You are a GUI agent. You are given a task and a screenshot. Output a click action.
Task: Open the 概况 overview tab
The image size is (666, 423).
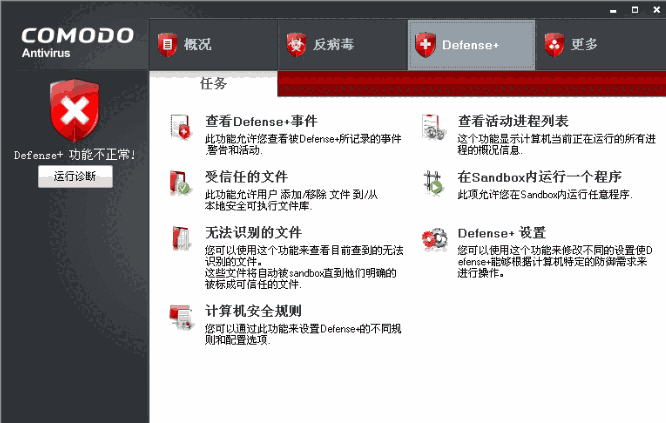click(213, 45)
